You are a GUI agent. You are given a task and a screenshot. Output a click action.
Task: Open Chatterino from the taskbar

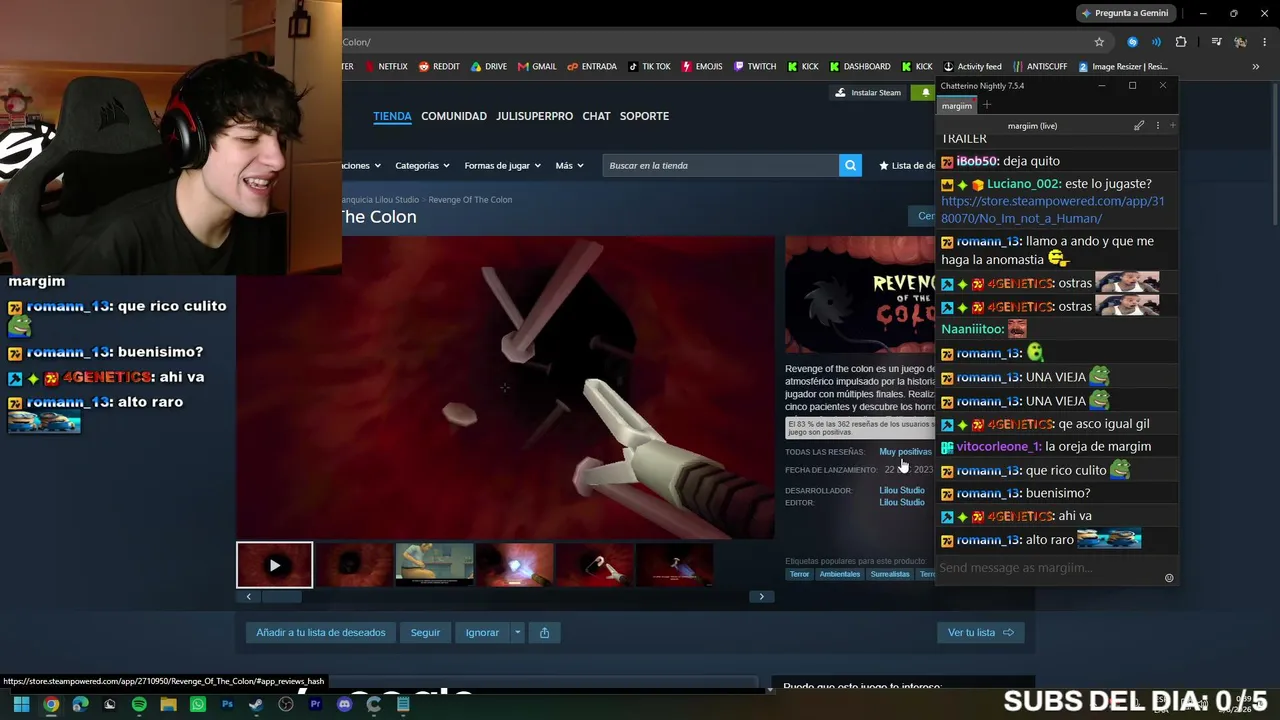click(374, 704)
